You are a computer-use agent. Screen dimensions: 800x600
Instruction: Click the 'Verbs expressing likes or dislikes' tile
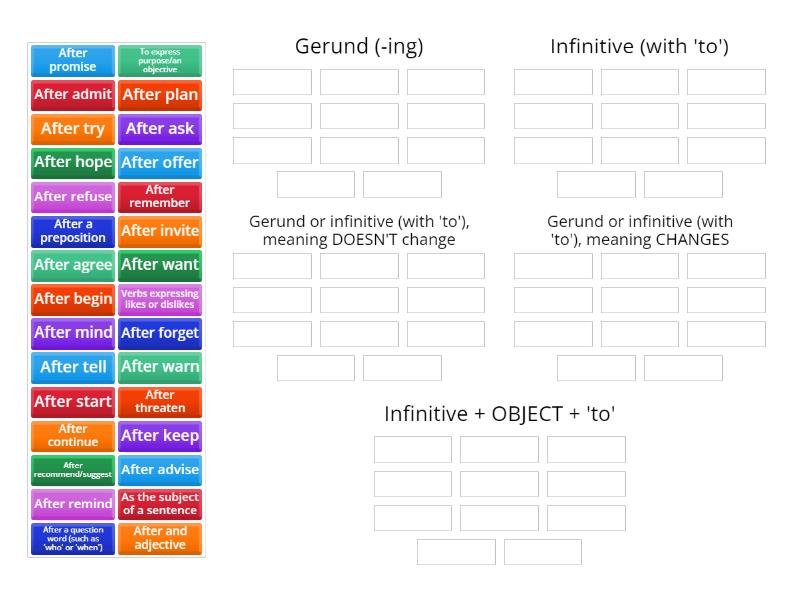coord(160,299)
